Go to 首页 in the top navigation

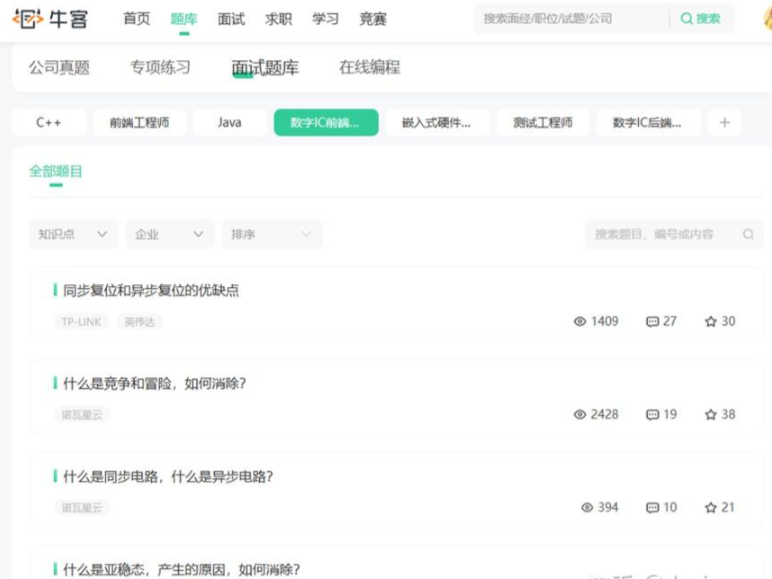click(x=137, y=19)
